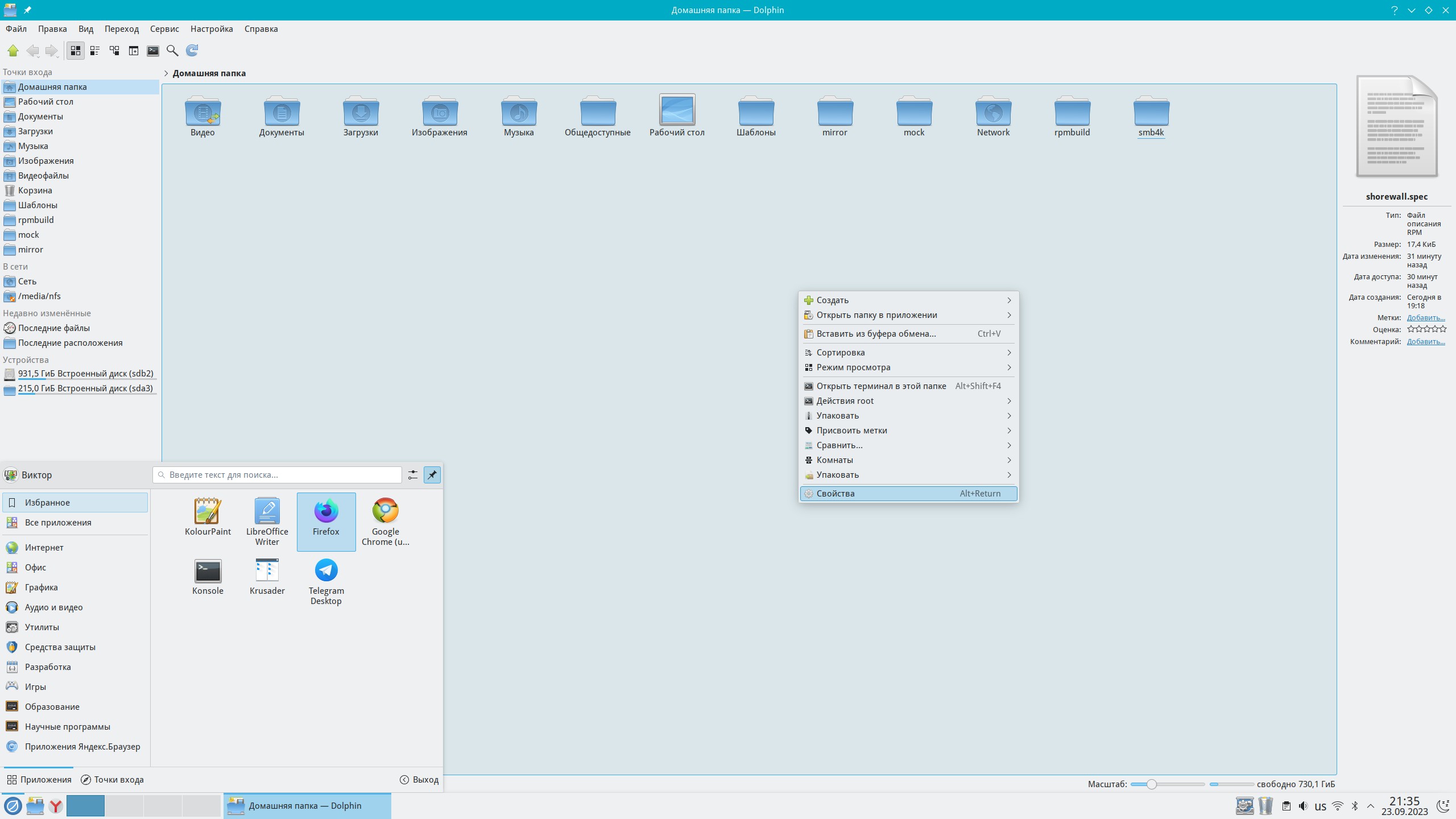The height and width of the screenshot is (819, 1456).
Task: Click the Выход button in the launcher
Action: pyautogui.click(x=419, y=780)
